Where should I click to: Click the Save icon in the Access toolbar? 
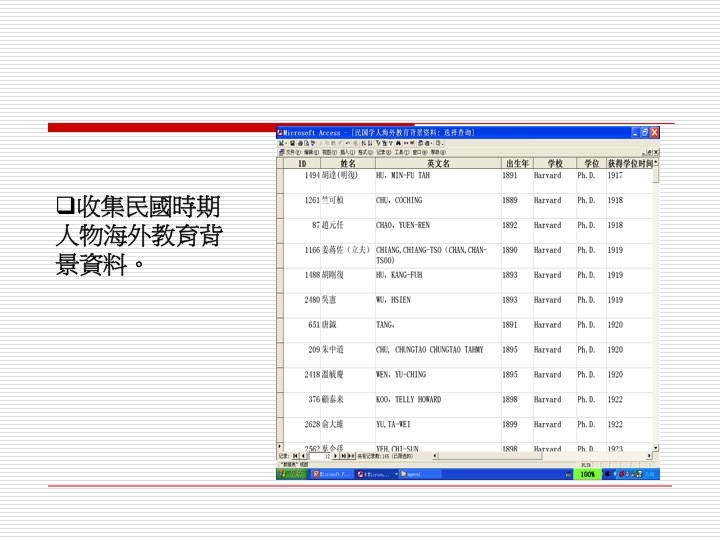tap(292, 143)
